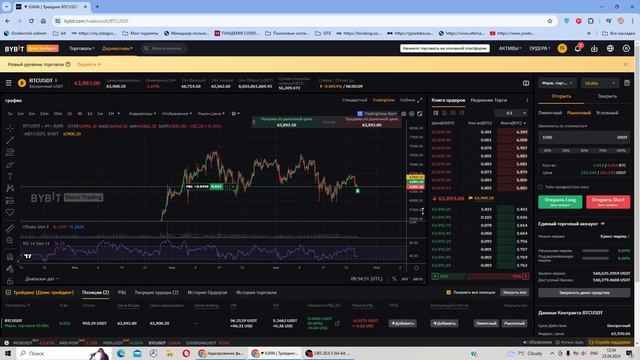640x360 pixels.
Task: Select the text tool on chart toolbar
Action: point(10,176)
